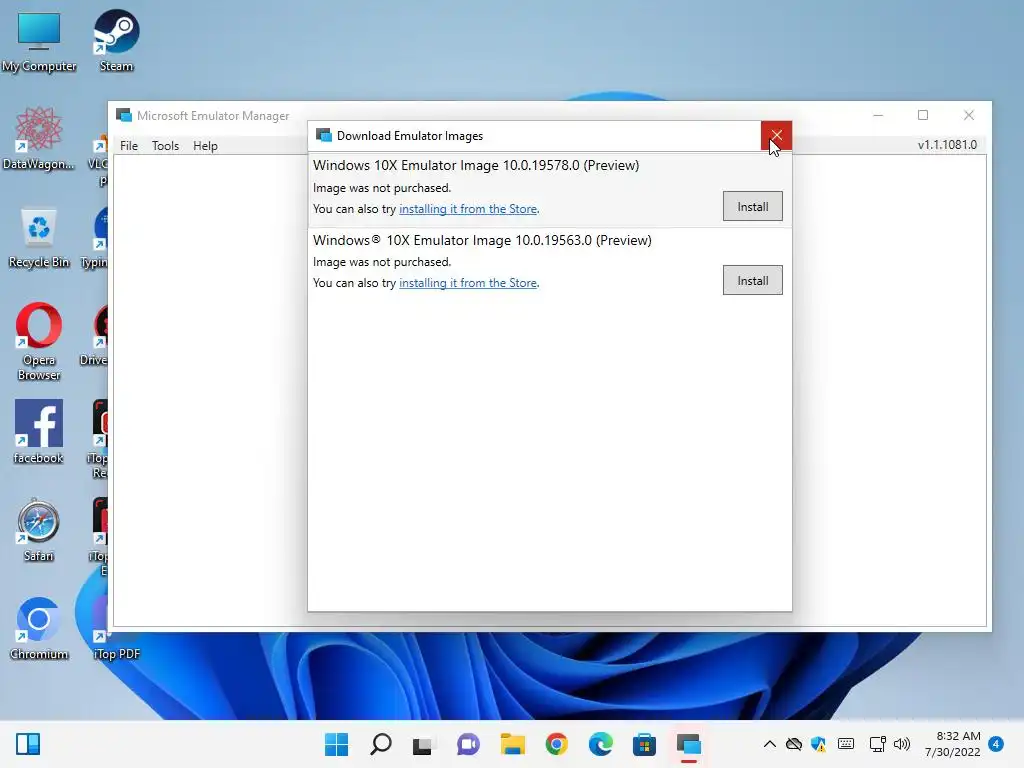
Task: Open the File menu
Action: [129, 146]
